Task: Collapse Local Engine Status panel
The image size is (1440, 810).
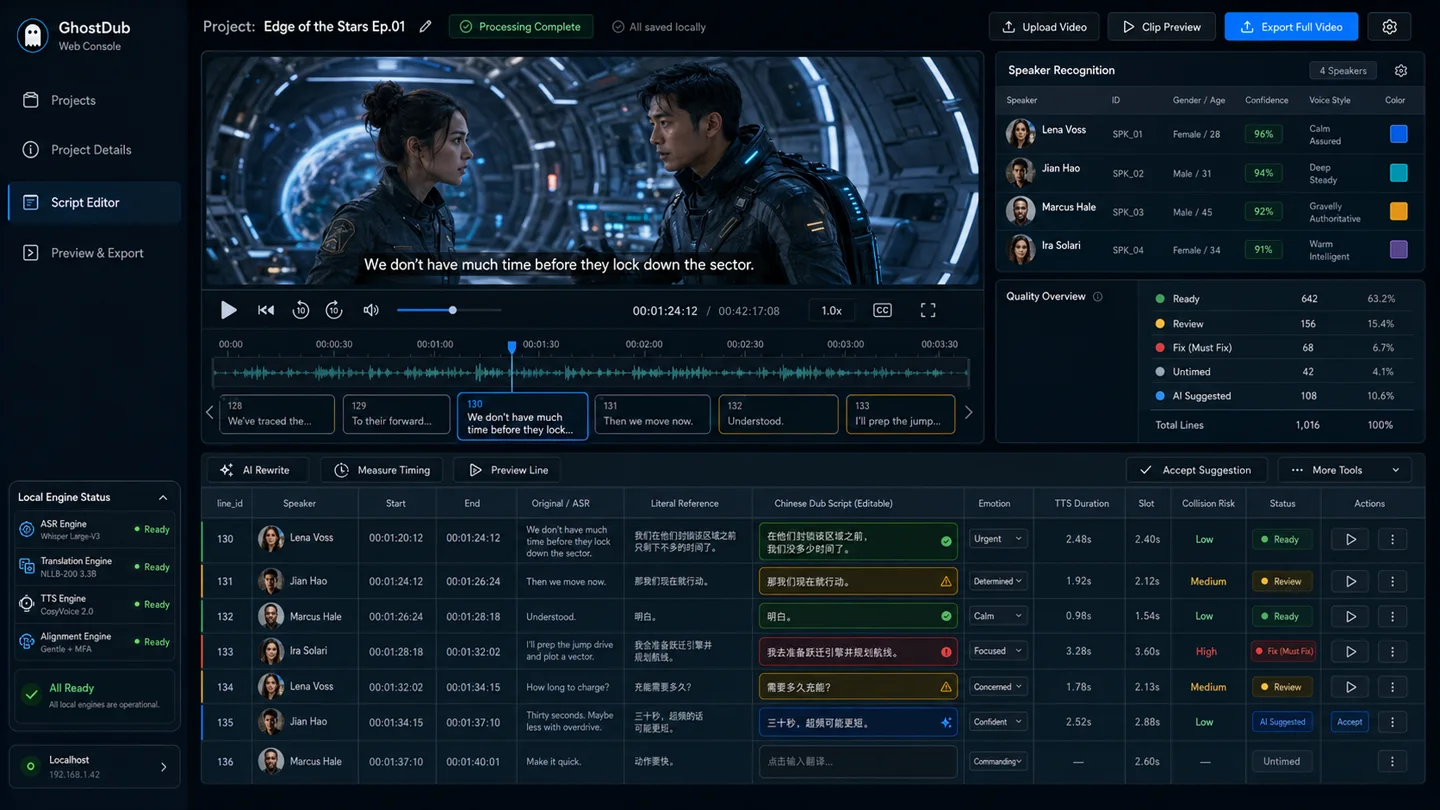Action: pos(163,497)
